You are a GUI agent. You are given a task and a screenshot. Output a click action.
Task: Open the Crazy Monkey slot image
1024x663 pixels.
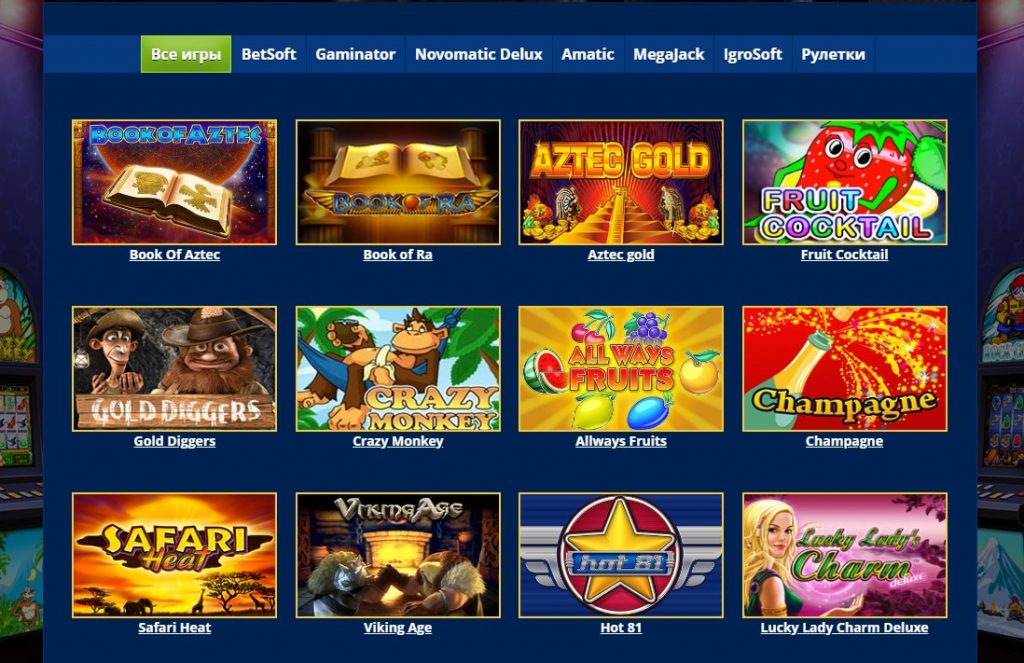pyautogui.click(x=398, y=369)
